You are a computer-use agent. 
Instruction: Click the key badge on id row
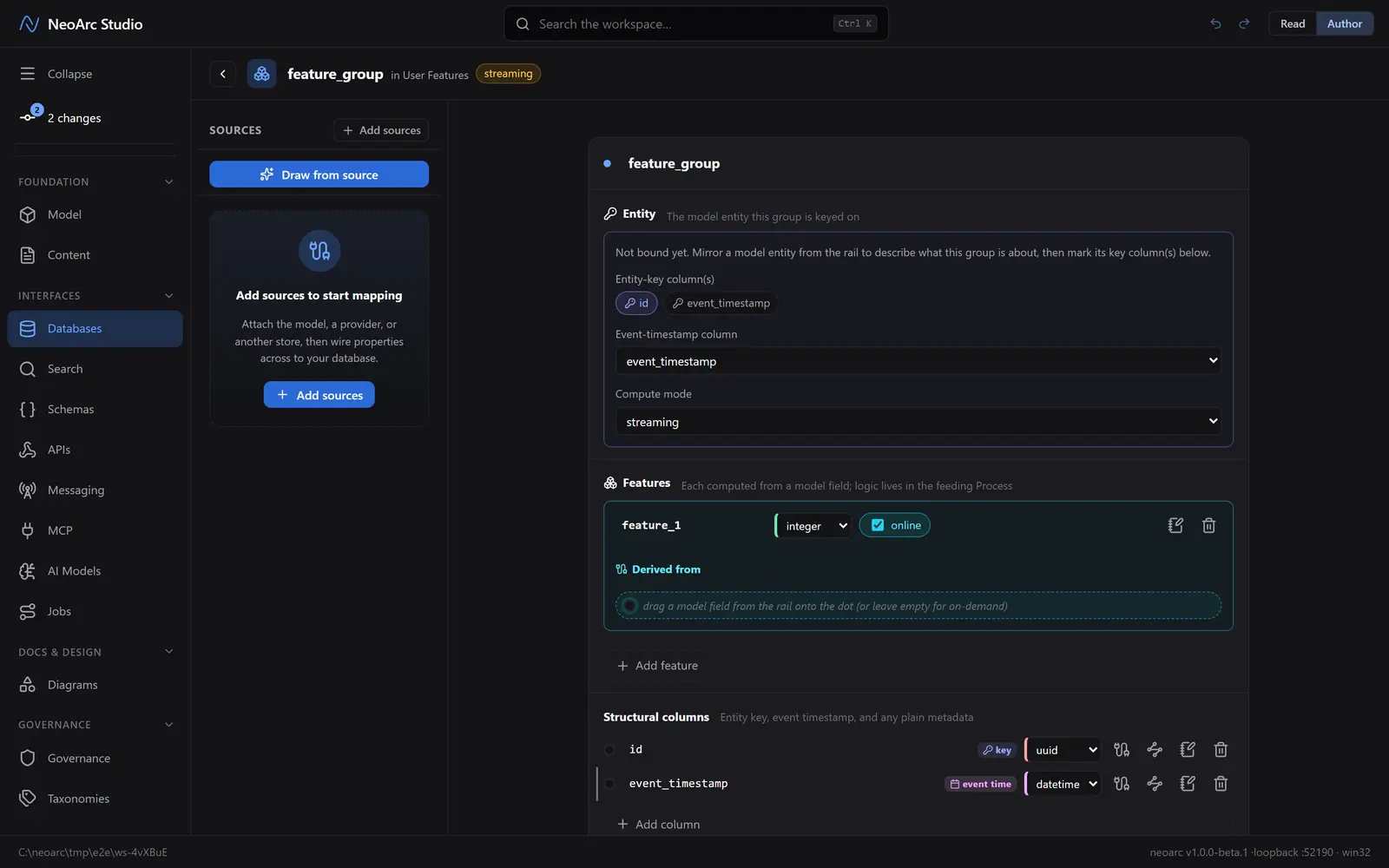(997, 750)
